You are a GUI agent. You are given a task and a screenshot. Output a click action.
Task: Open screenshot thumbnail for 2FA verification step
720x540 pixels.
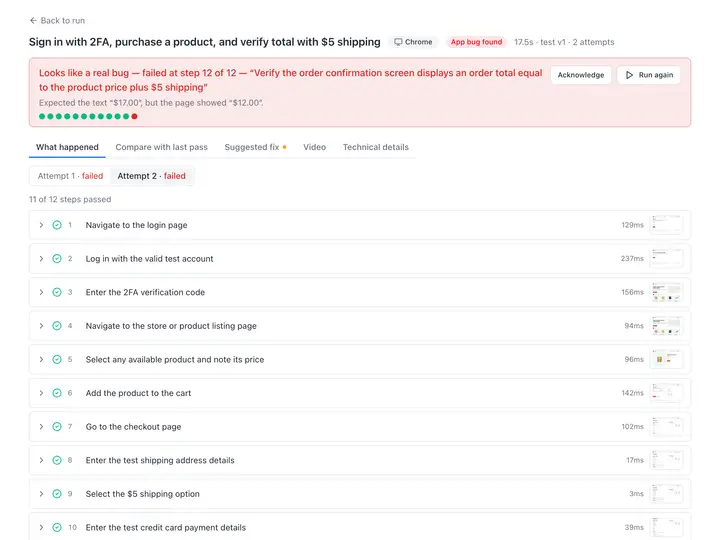(667, 292)
